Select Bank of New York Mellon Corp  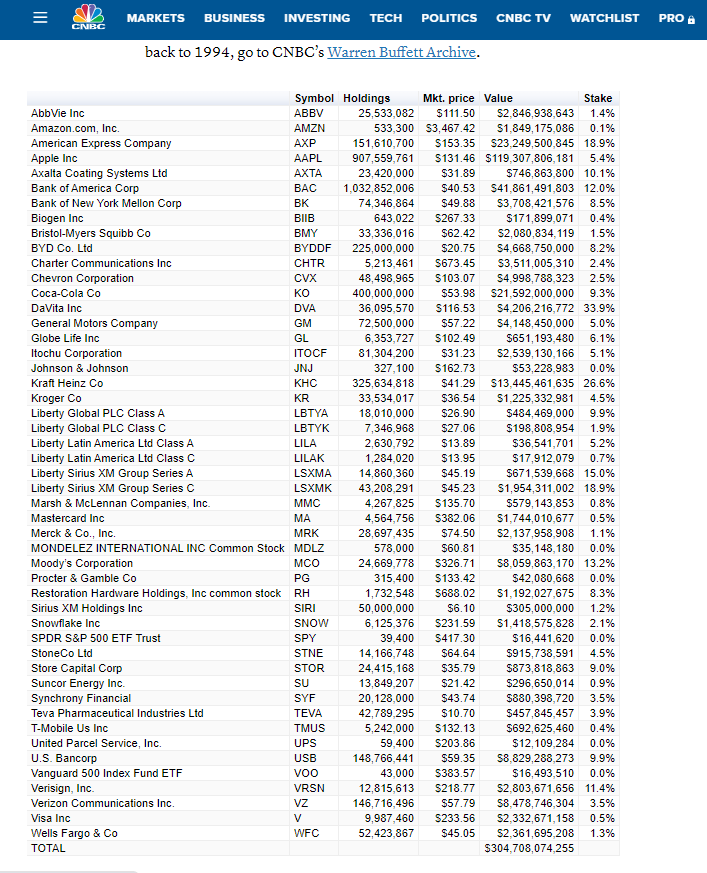[106, 203]
